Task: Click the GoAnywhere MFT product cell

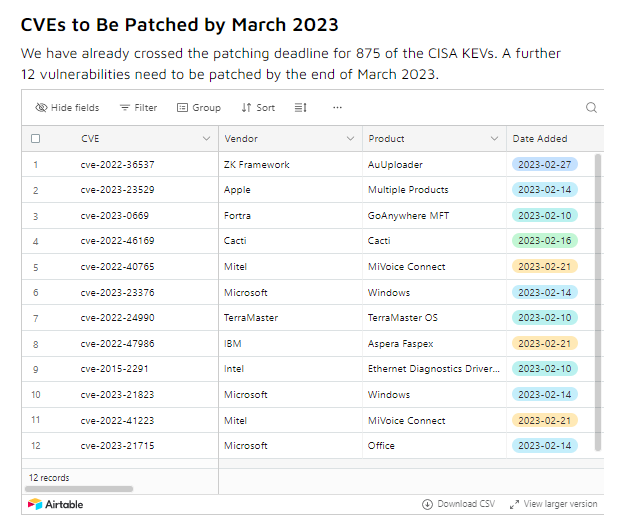Action: tap(434, 215)
